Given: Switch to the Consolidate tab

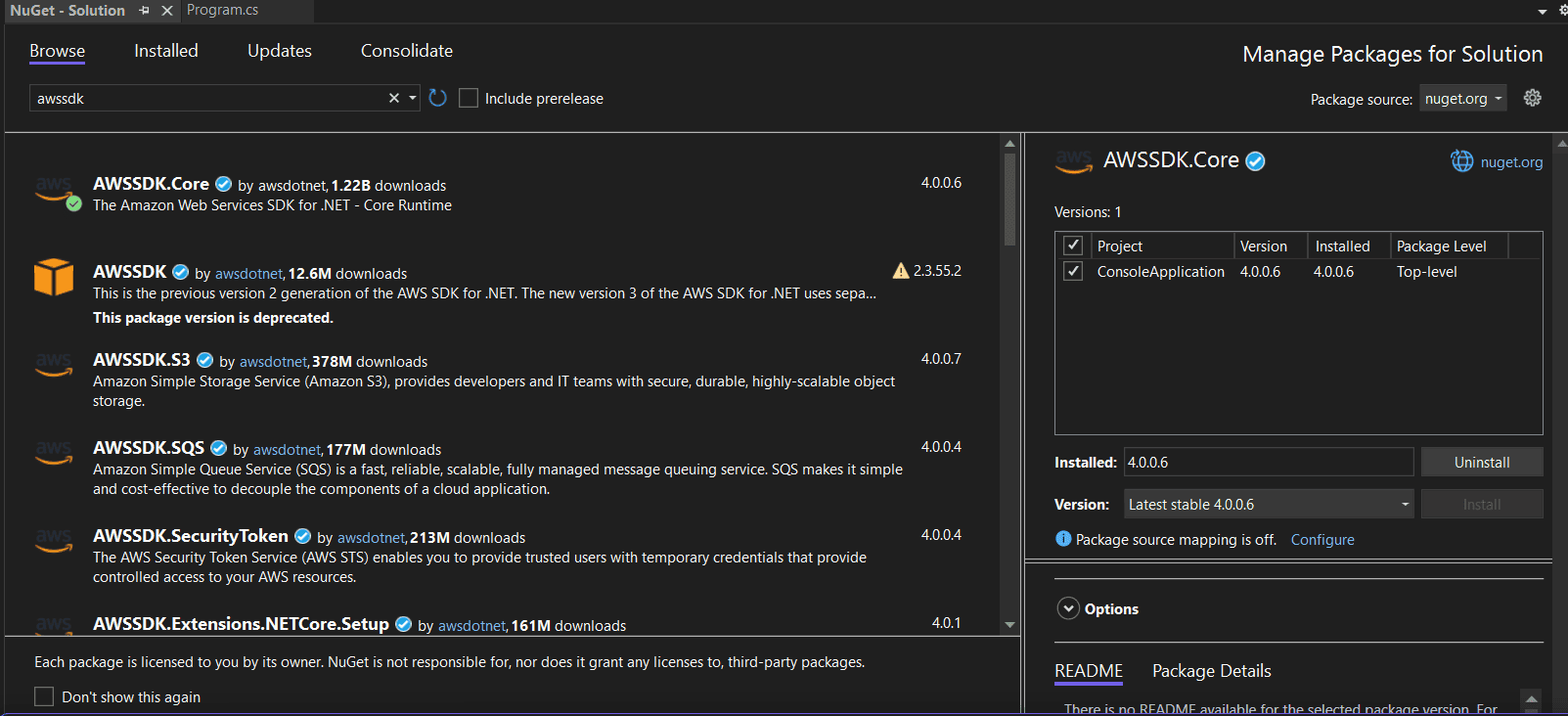Looking at the screenshot, I should 407,51.
